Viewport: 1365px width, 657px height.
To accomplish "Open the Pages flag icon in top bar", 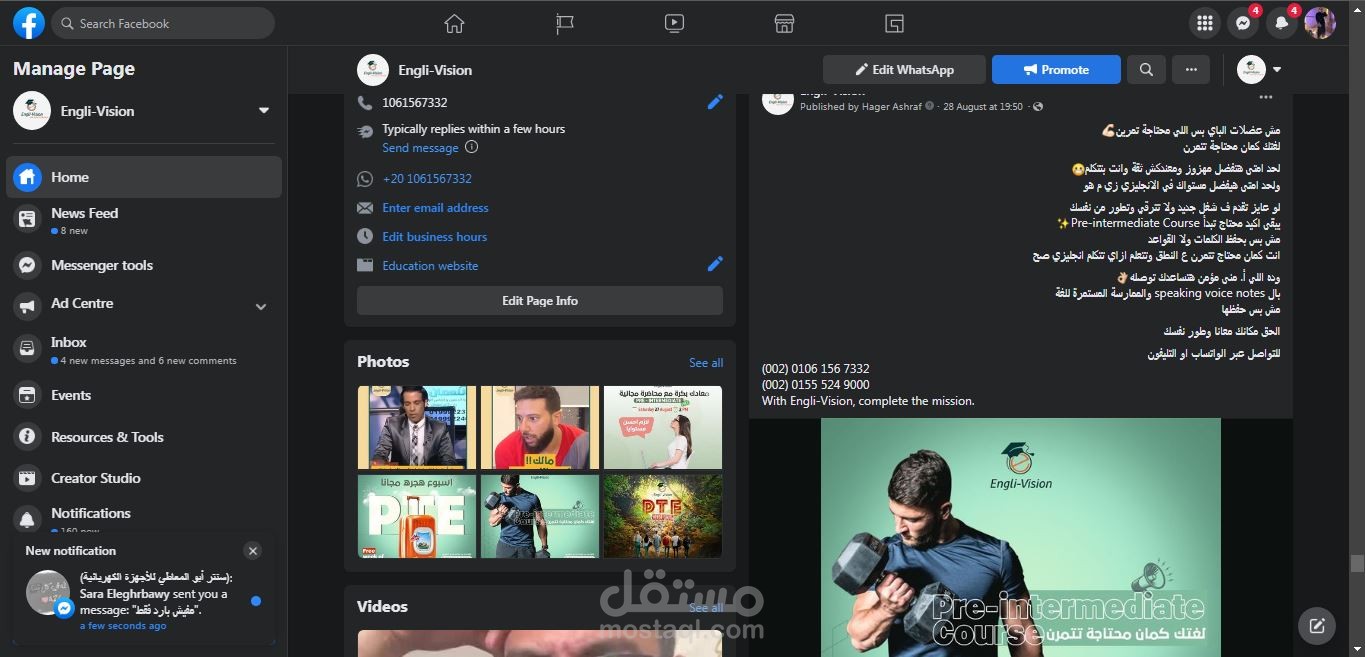I will (565, 23).
